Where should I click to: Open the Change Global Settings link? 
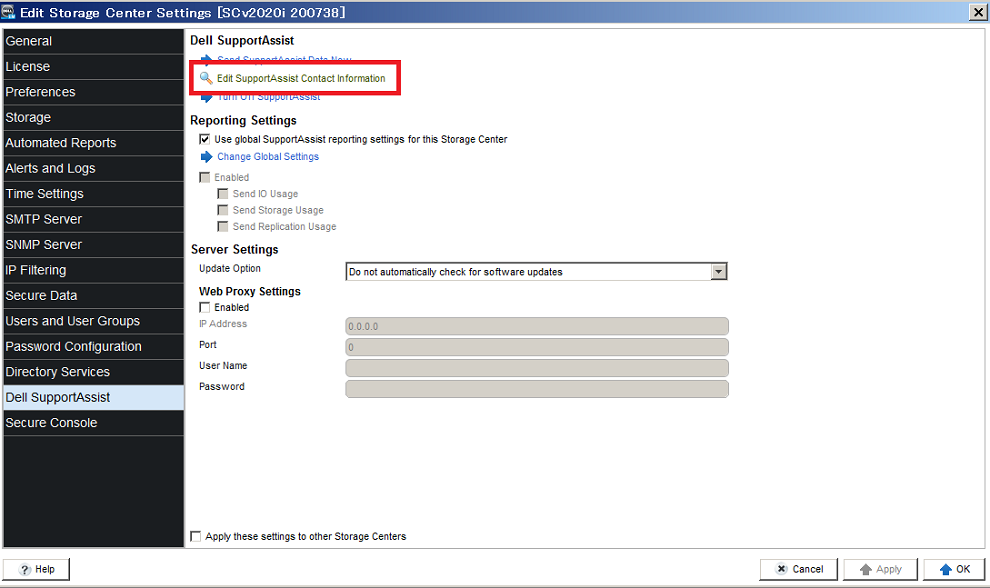coord(268,157)
